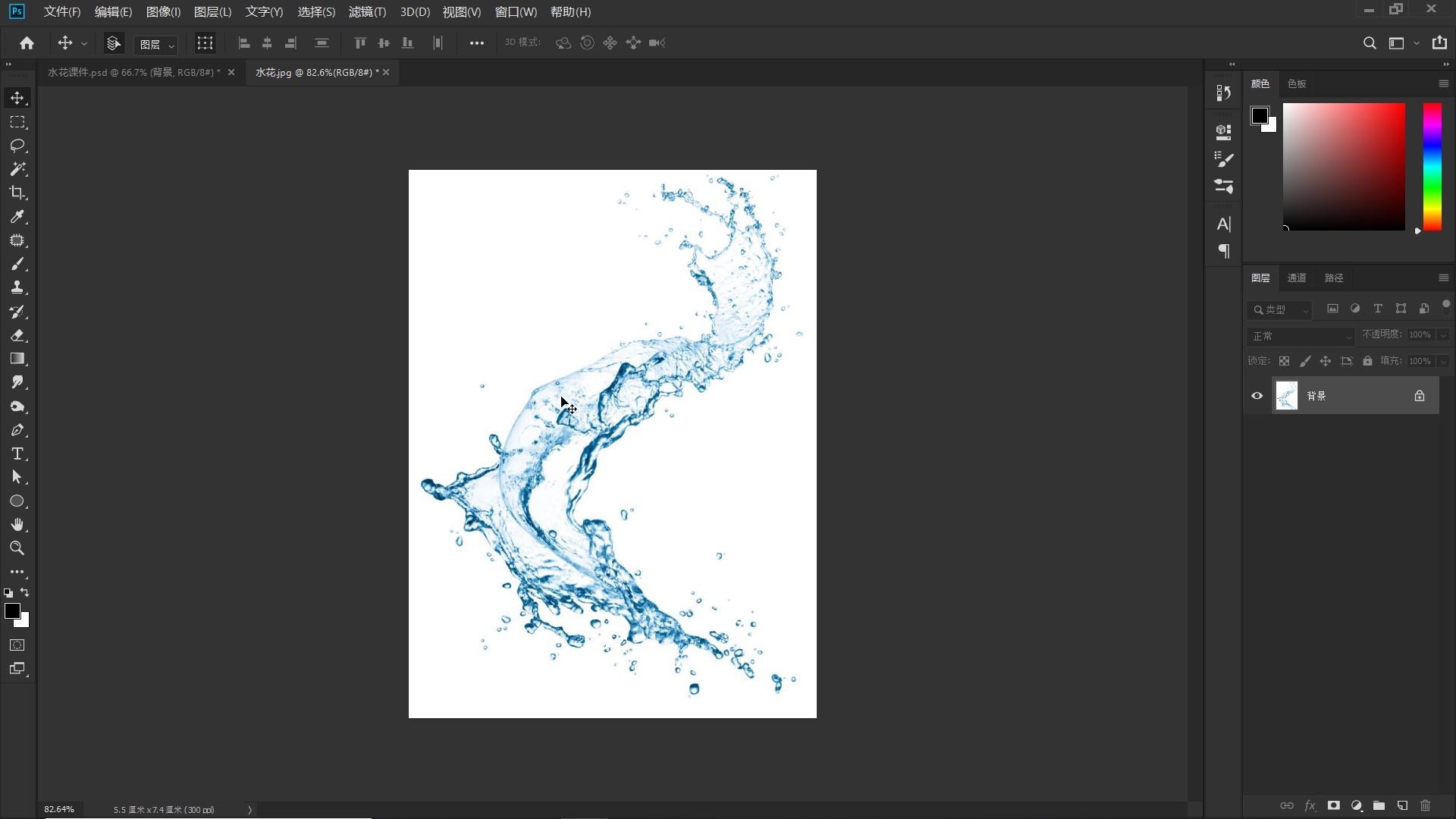Open the Layers panel flyout menu

[x=1443, y=278]
